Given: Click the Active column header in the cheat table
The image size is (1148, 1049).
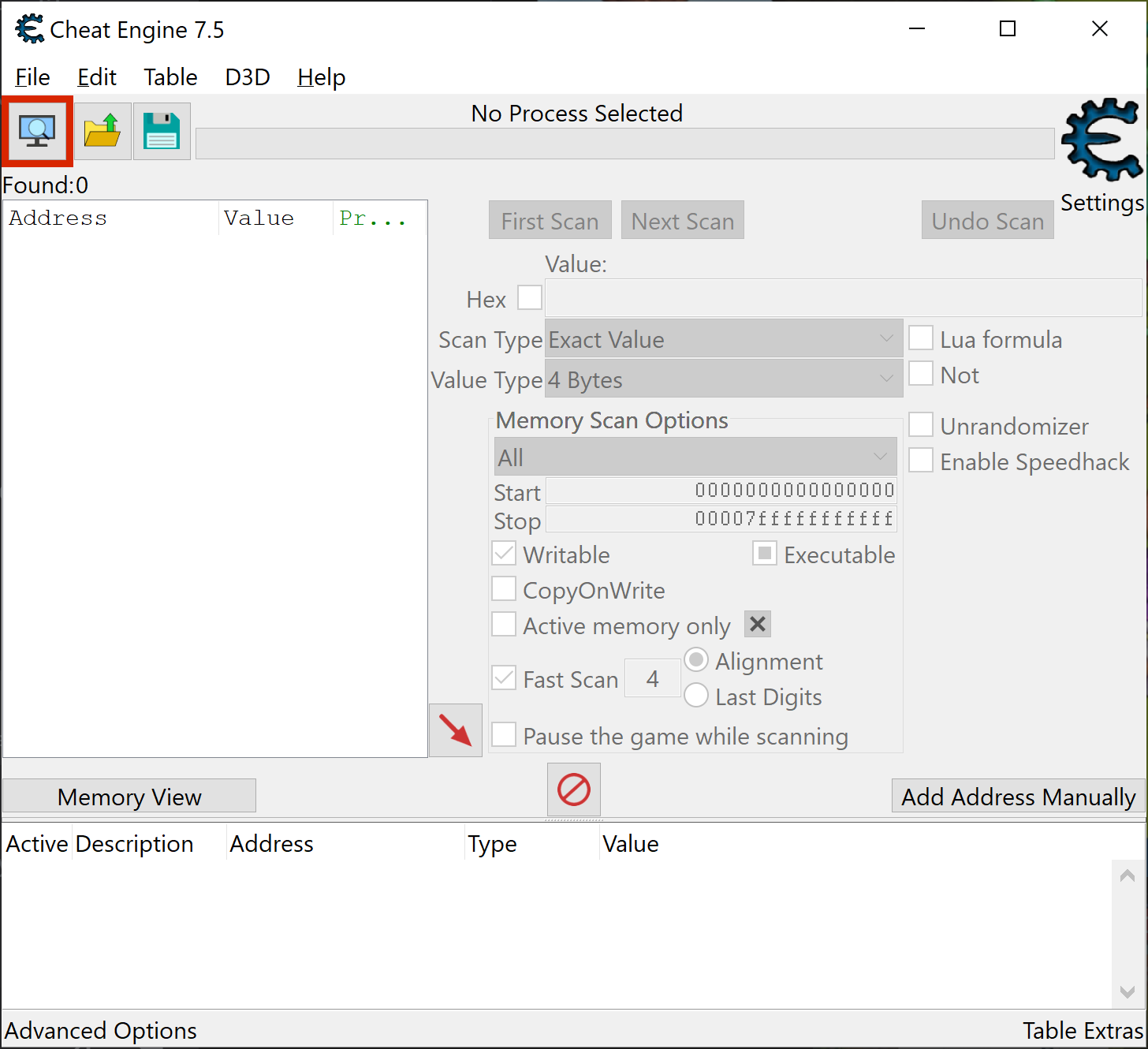Looking at the screenshot, I should click(37, 844).
